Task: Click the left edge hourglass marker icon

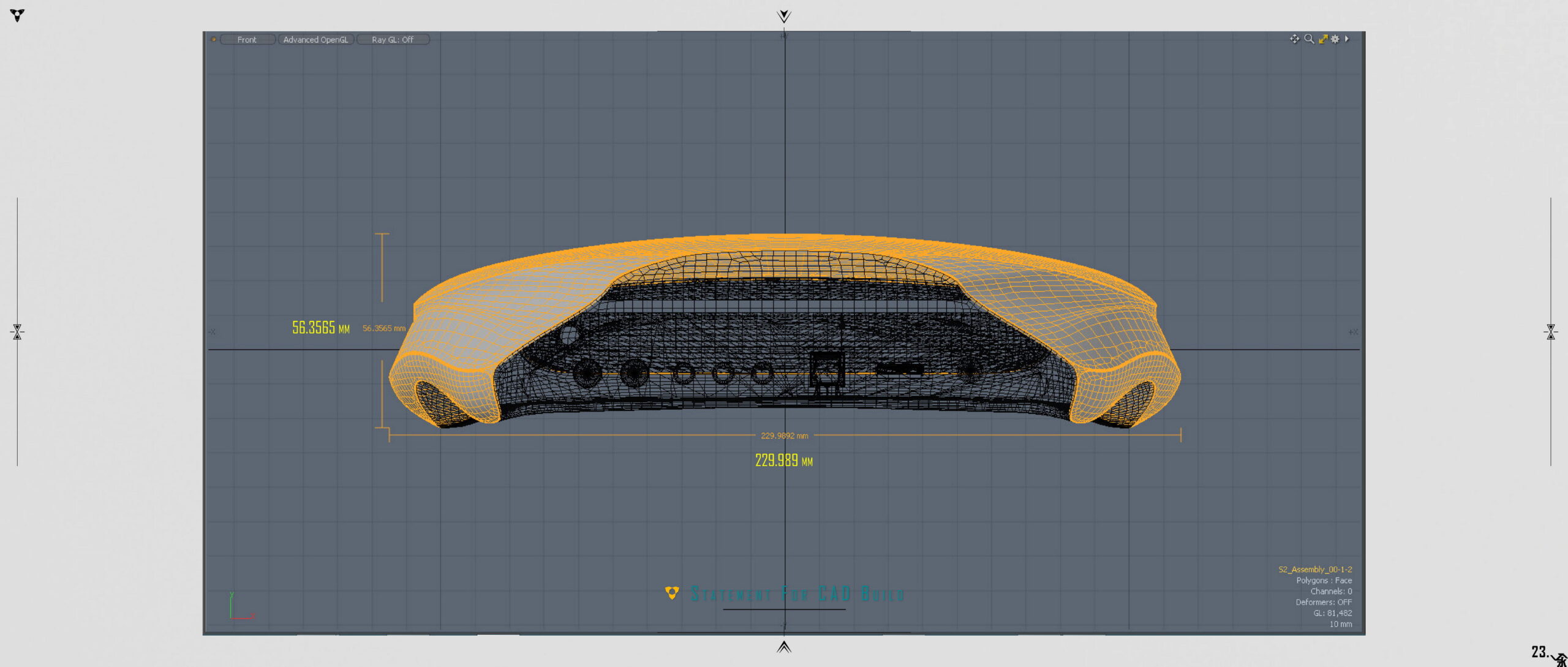Action: coord(17,332)
